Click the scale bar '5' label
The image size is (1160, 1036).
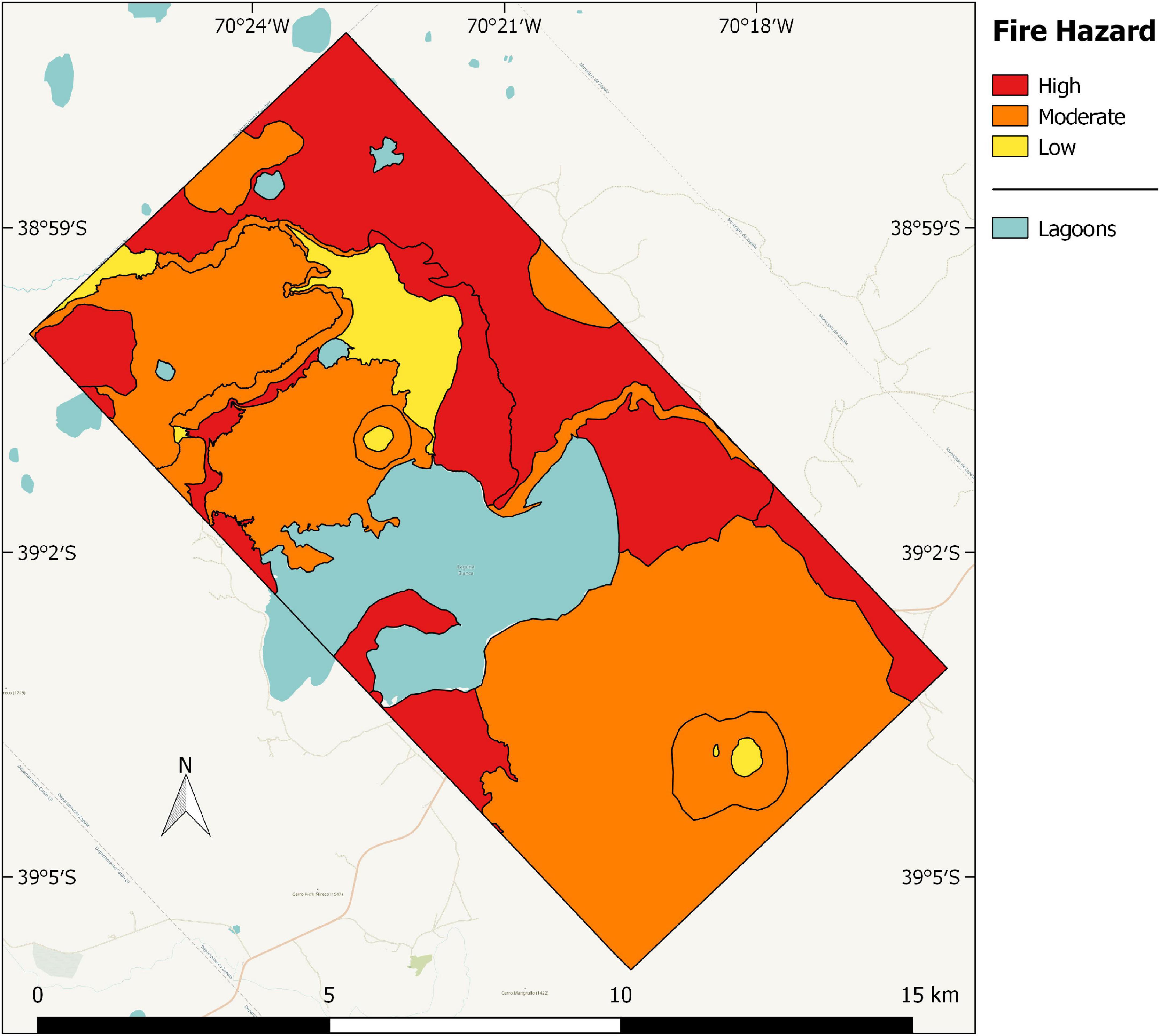[x=329, y=995]
